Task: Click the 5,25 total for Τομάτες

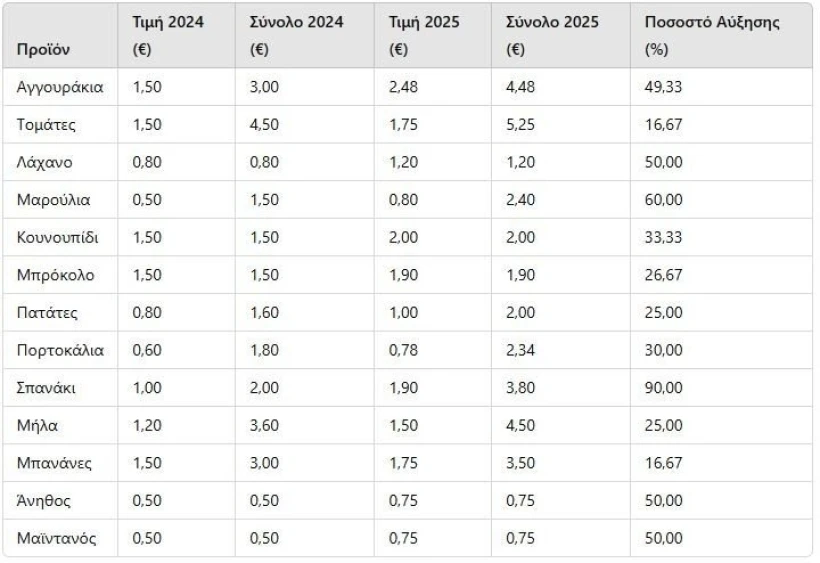Action: pos(521,125)
